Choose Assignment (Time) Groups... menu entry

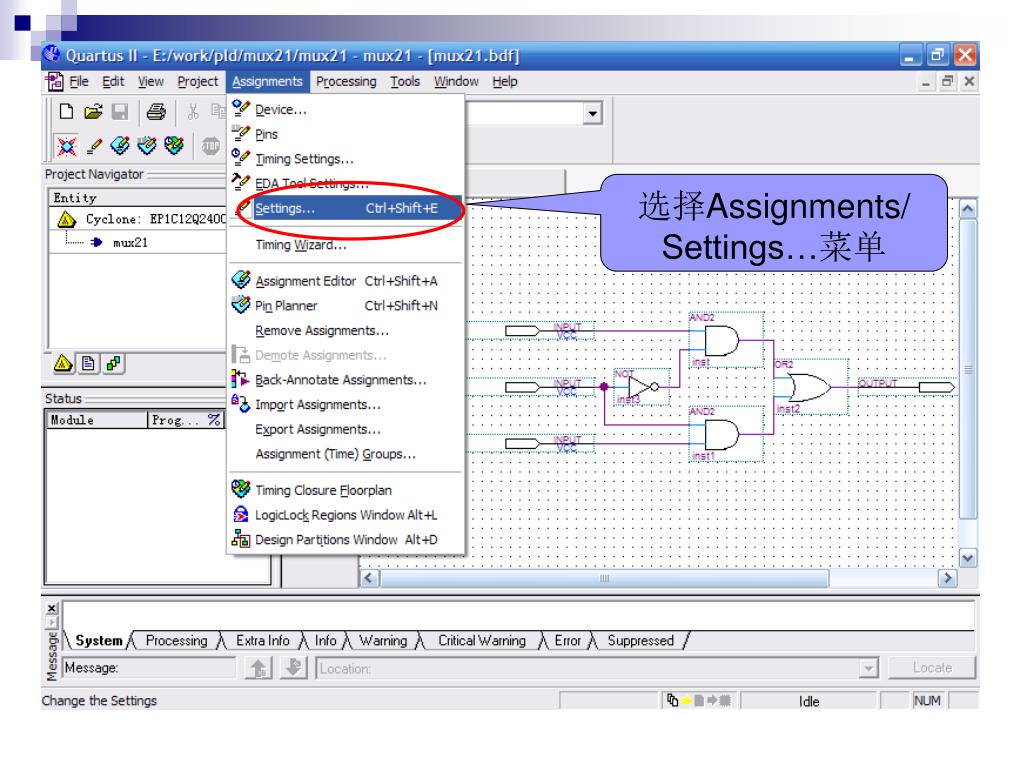point(345,454)
